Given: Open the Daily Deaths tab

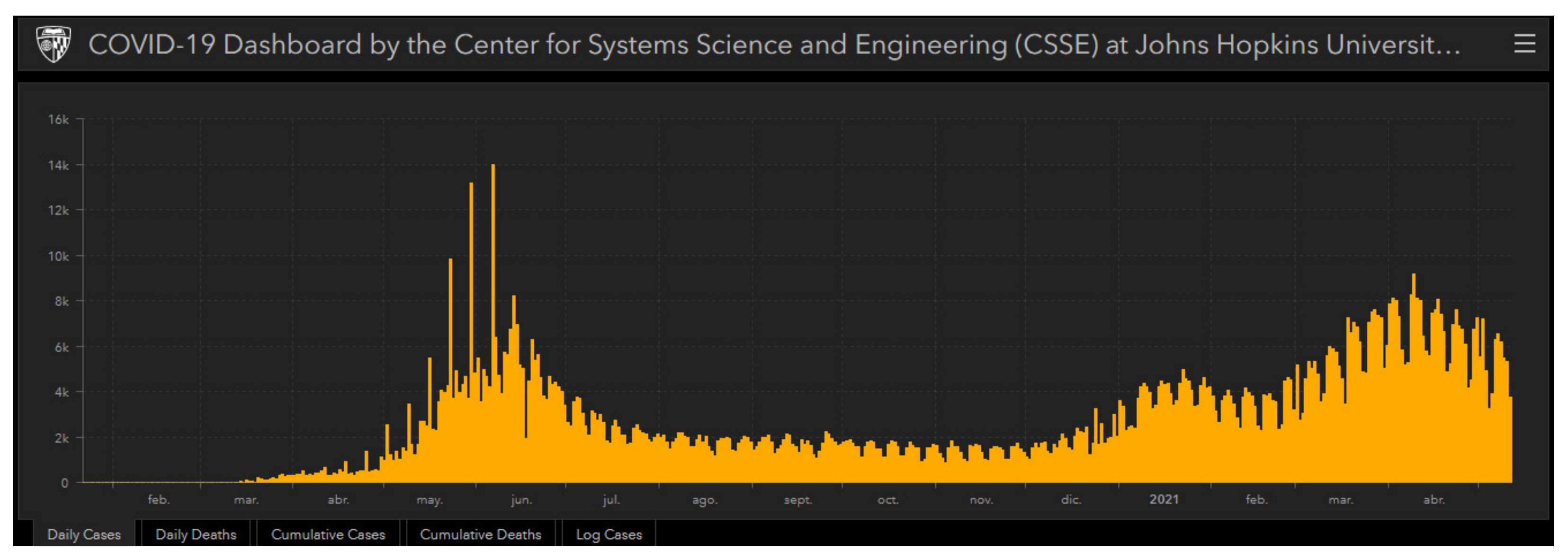Looking at the screenshot, I should pos(196,534).
